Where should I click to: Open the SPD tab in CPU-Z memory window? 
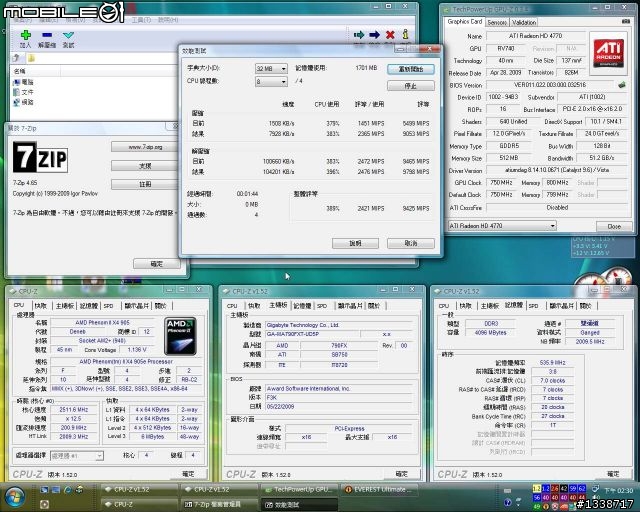coord(533,306)
